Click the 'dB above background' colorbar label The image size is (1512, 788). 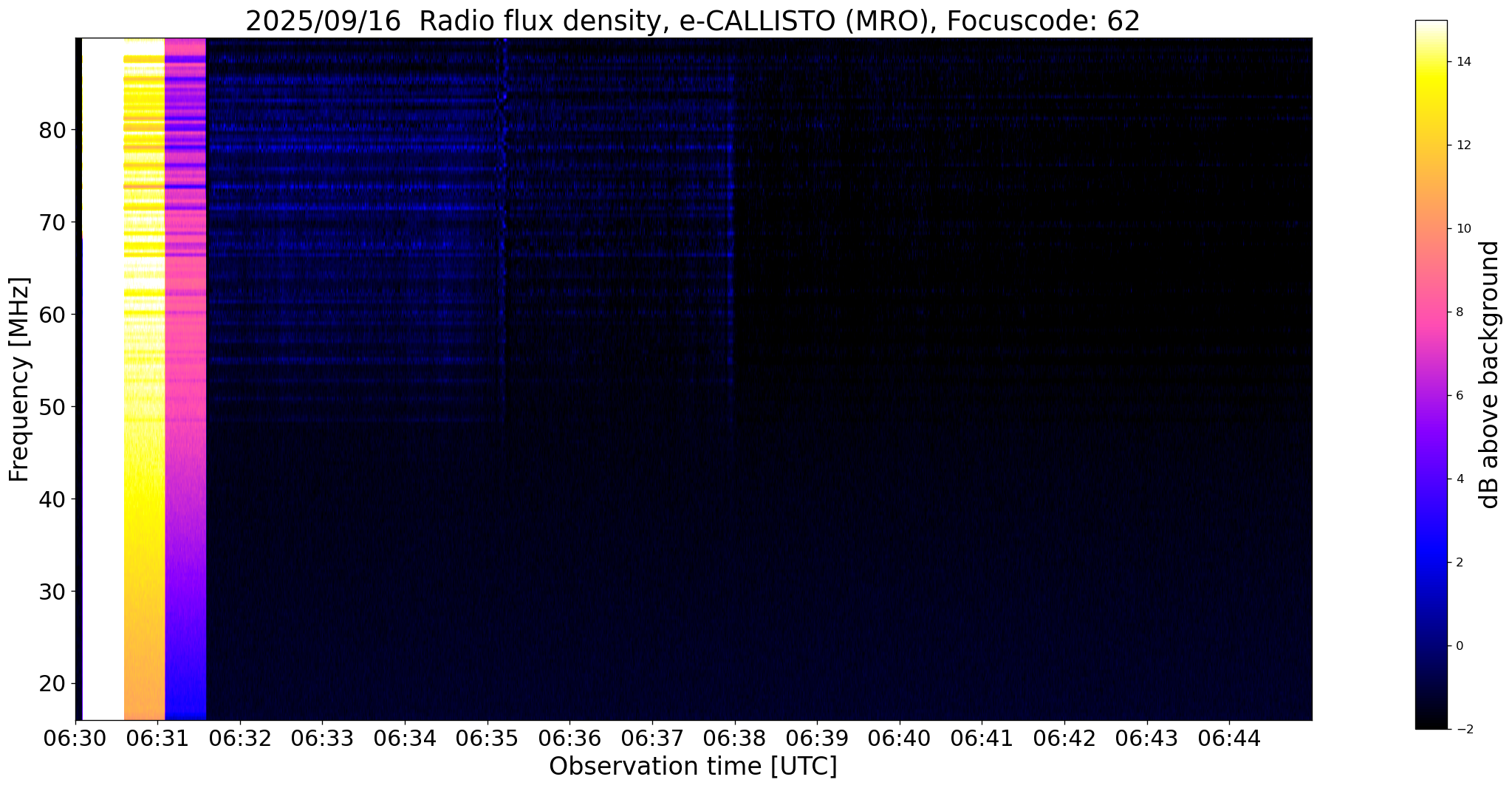point(1489,374)
